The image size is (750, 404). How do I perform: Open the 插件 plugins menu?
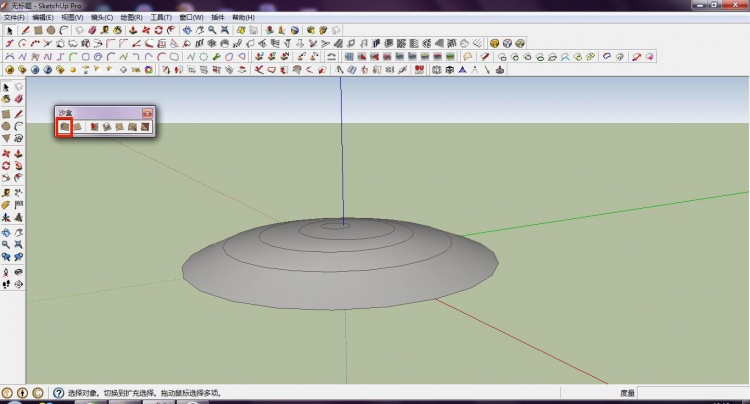pyautogui.click(x=218, y=17)
